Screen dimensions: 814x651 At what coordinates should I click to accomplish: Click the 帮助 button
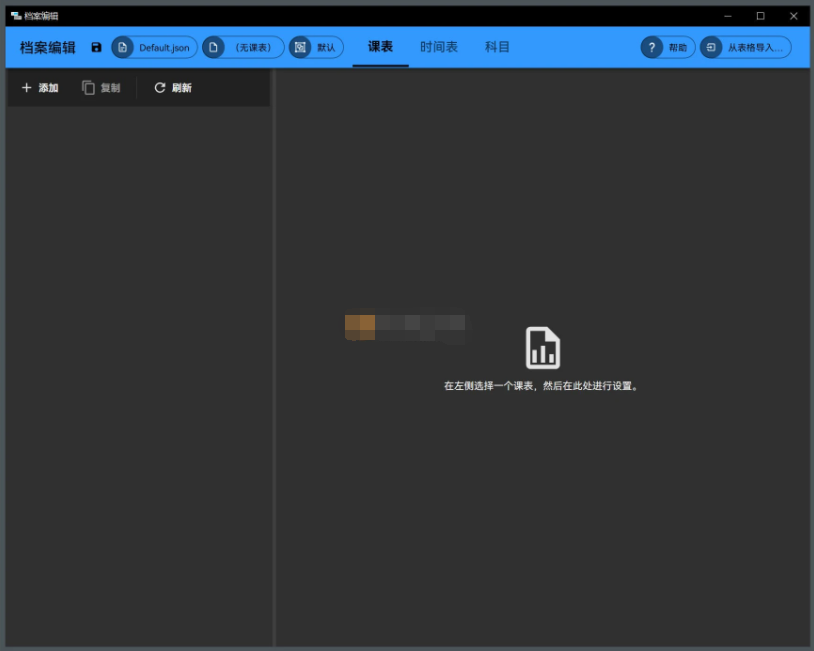(x=666, y=46)
